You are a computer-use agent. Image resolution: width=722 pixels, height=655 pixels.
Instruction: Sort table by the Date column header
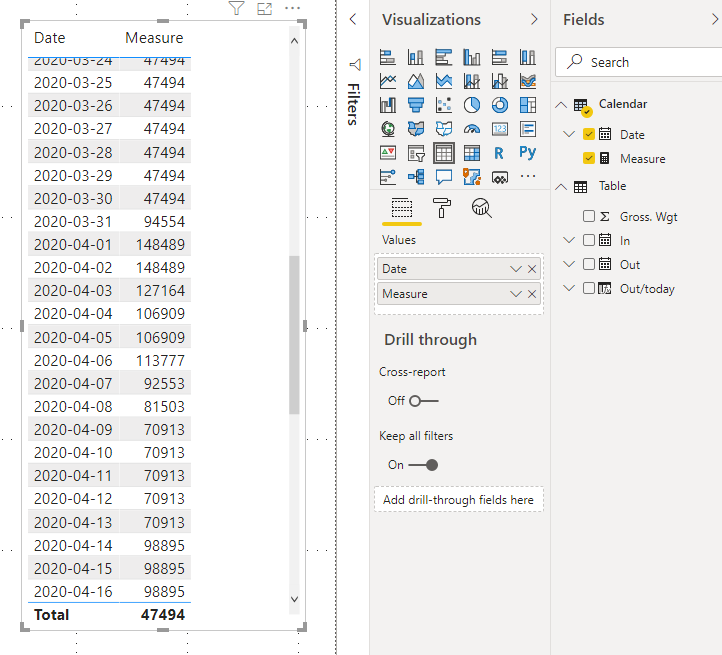(50, 38)
